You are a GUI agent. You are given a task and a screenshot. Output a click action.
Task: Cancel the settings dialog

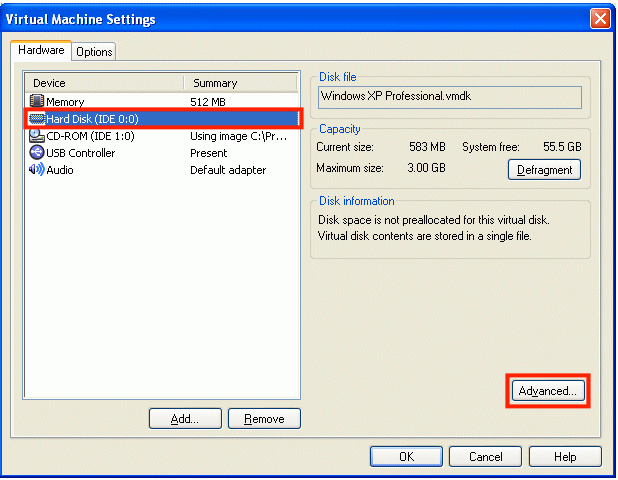486,457
